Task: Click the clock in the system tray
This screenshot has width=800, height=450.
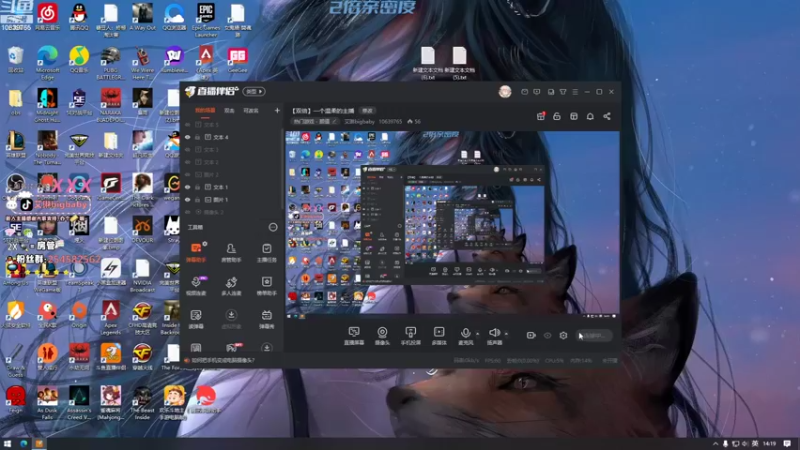Action: (769, 444)
